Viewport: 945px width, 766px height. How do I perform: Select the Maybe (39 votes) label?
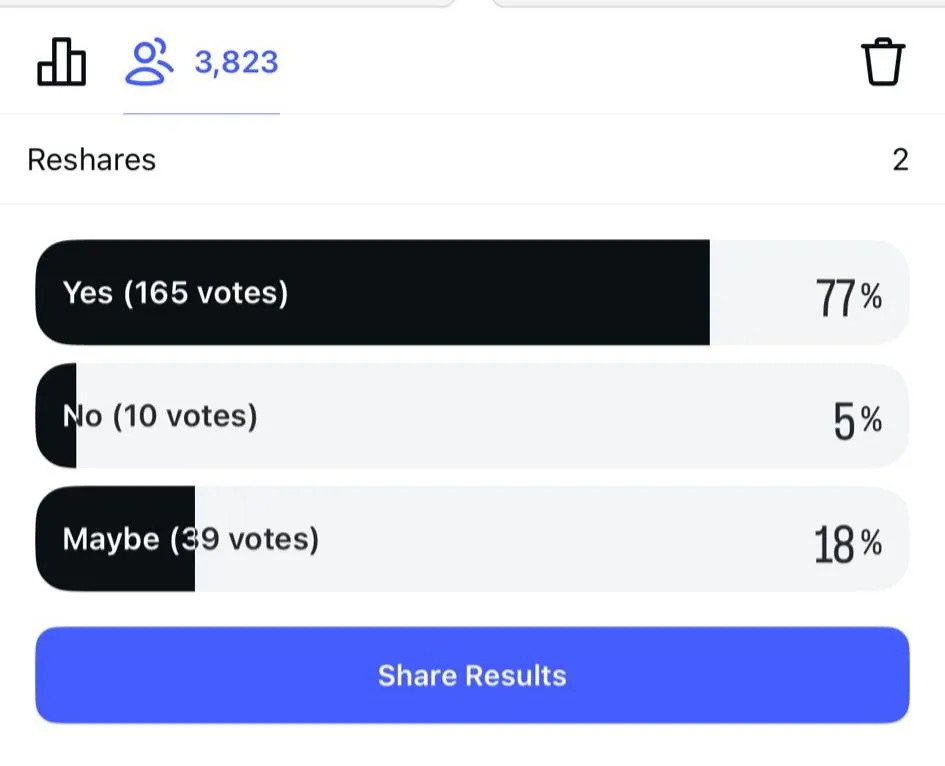[x=190, y=540]
